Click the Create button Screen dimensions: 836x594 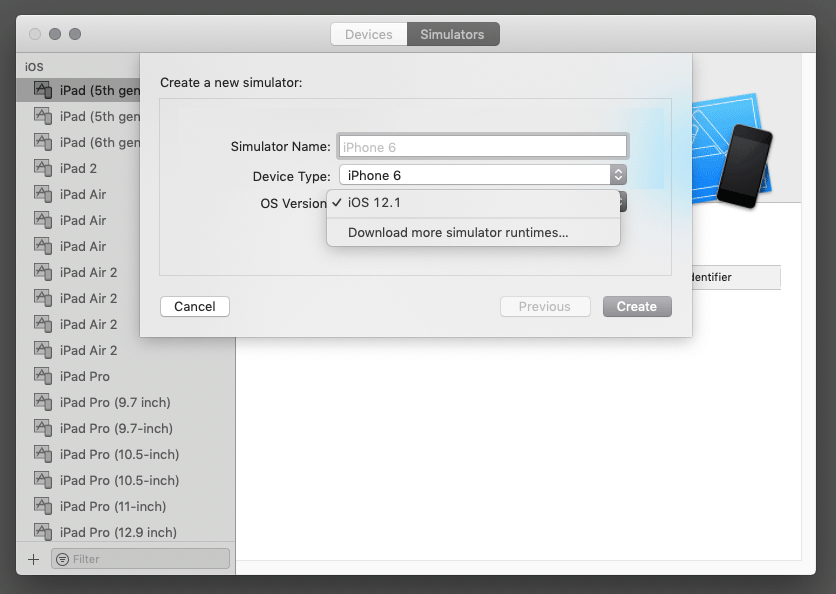(x=637, y=307)
